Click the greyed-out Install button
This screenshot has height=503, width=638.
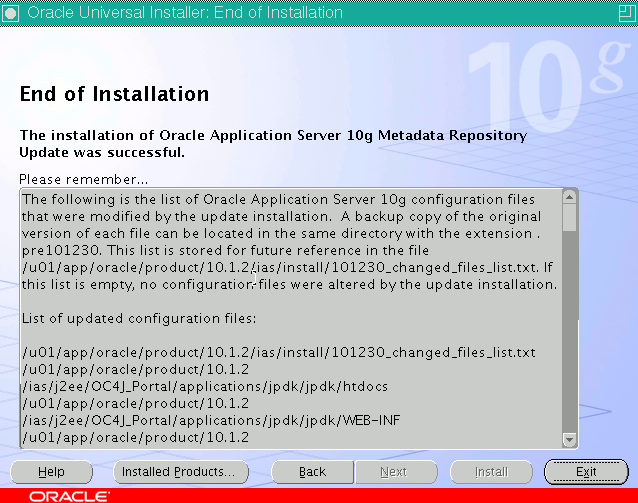(x=492, y=472)
